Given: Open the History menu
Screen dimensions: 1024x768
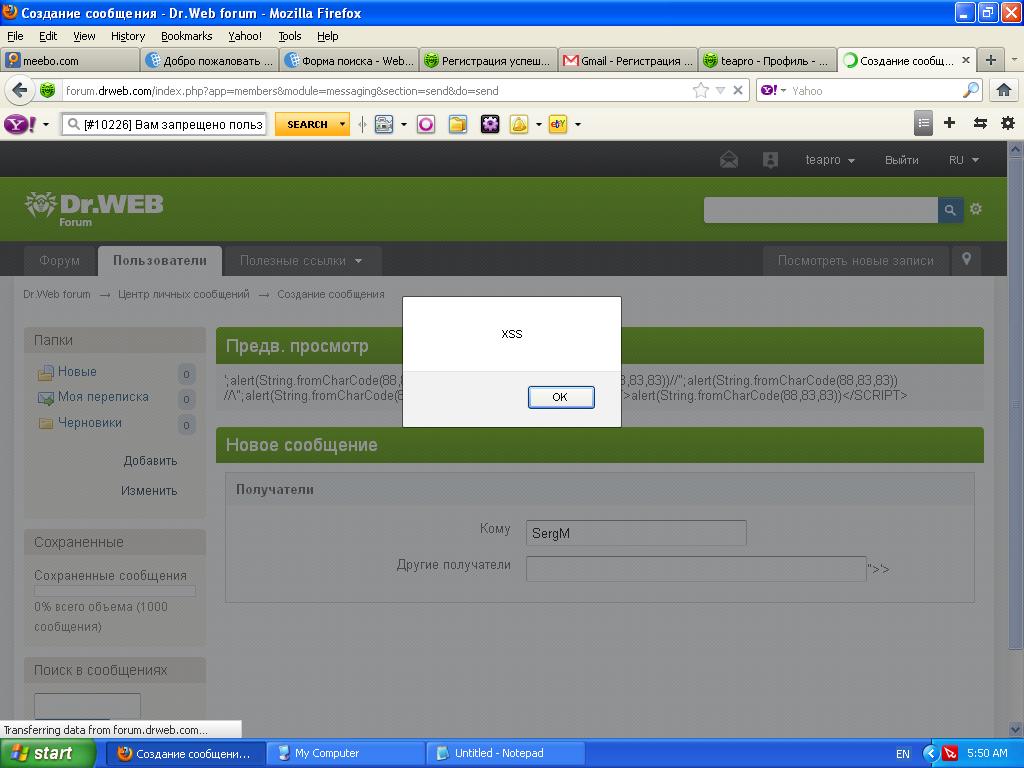Looking at the screenshot, I should (127, 36).
